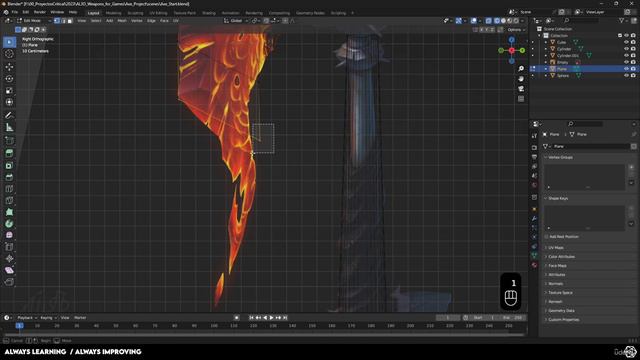This screenshot has width=640, height=360.
Task: Toggle Sphere eye visibility in outliner
Action: pos(626,76)
